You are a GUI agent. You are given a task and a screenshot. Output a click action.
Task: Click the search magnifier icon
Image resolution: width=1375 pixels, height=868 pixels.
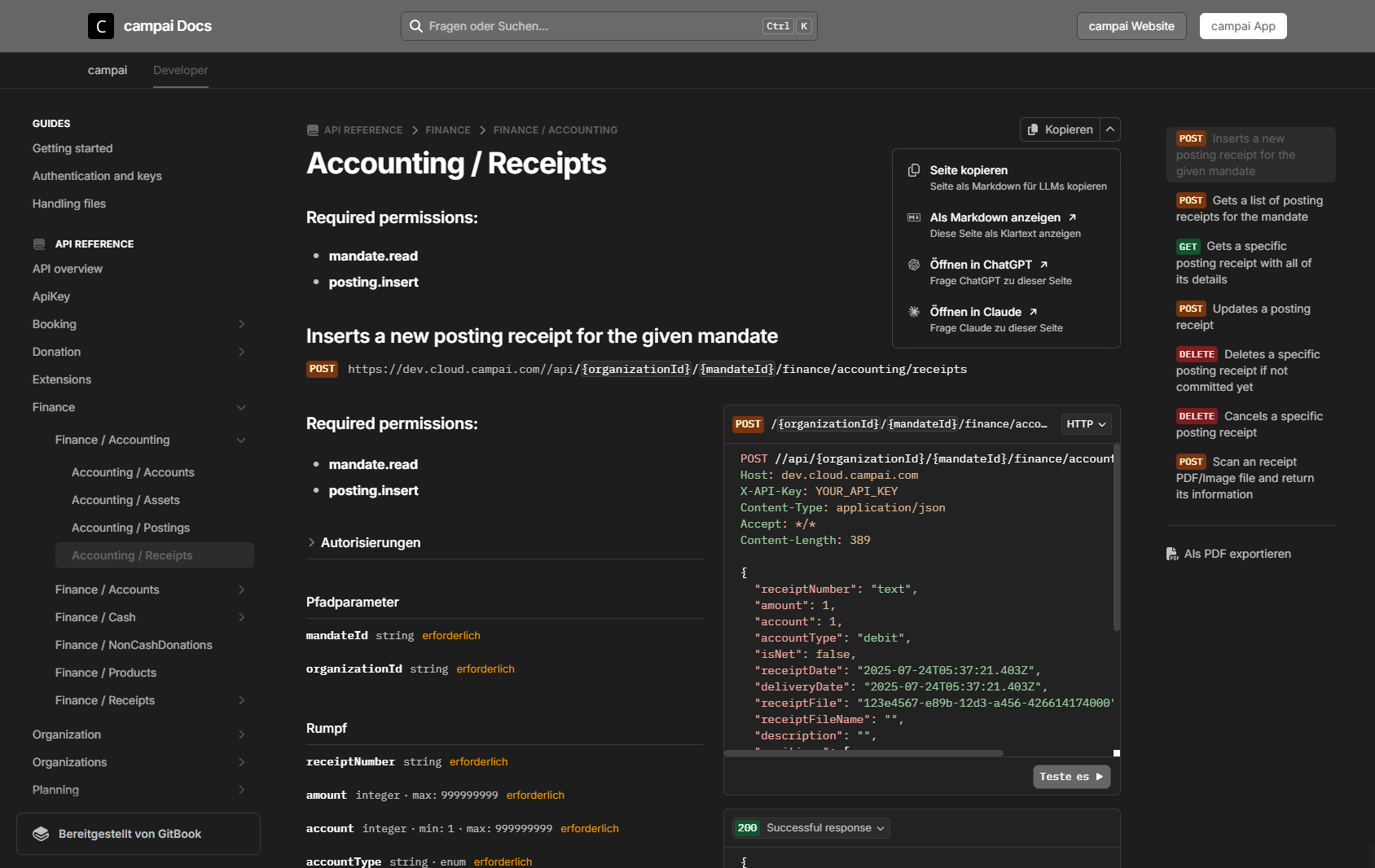415,26
